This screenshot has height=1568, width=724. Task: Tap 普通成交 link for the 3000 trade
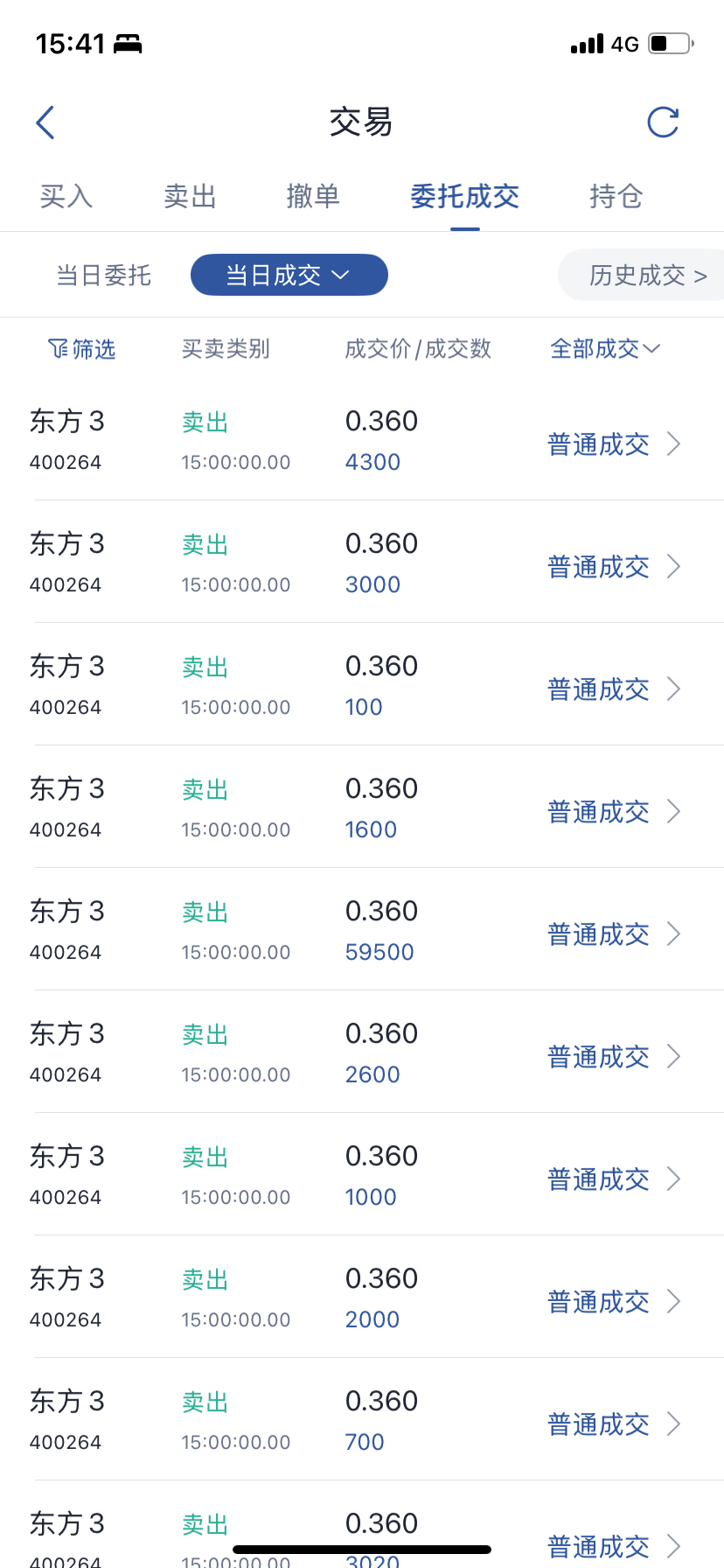(x=598, y=567)
